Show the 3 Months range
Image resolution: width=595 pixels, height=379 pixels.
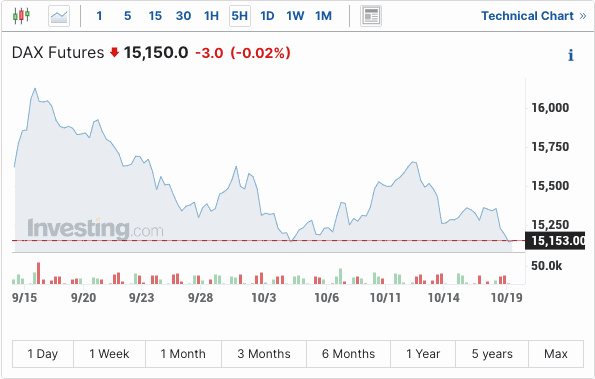[x=264, y=354]
